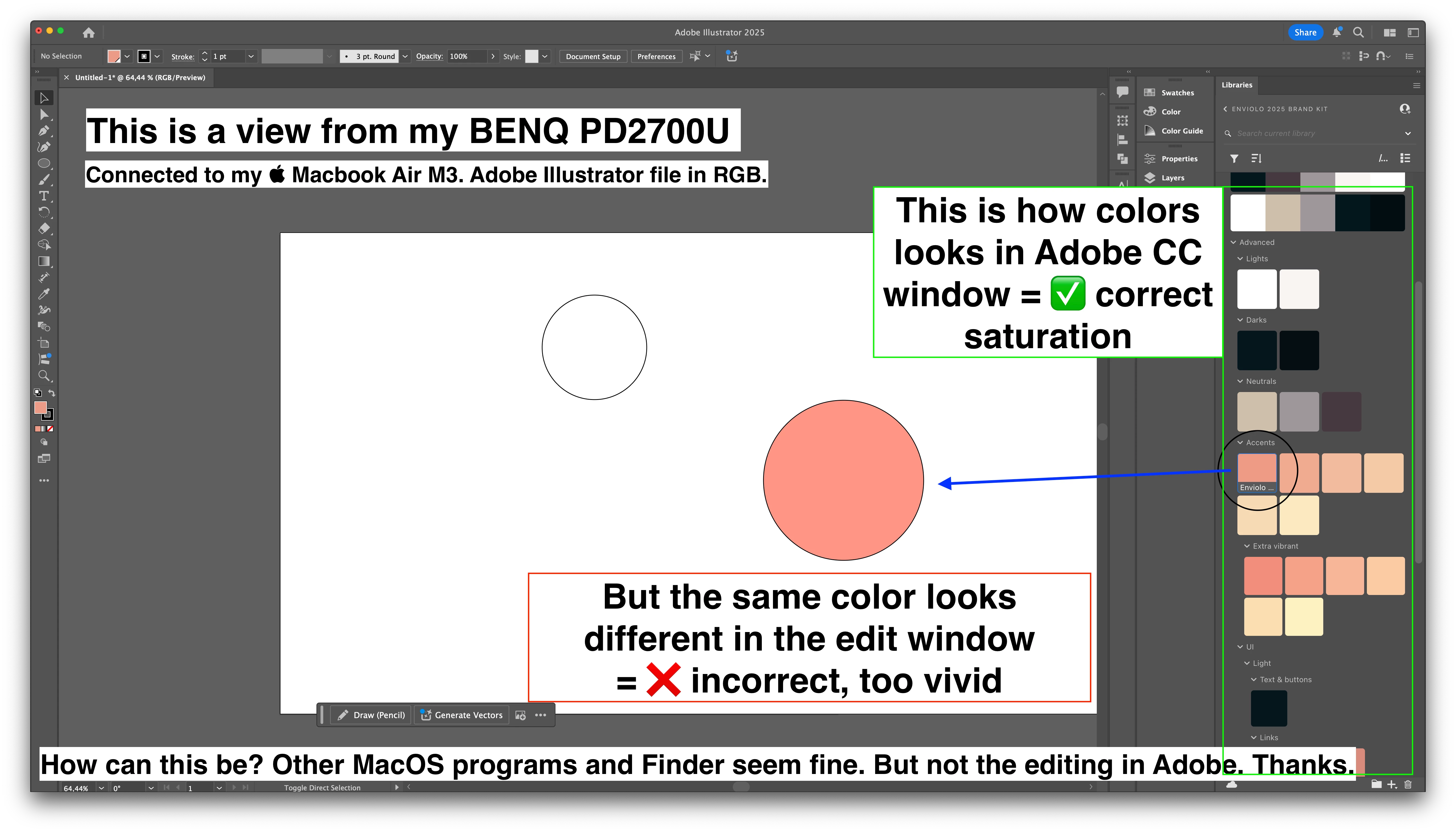
Task: Select the Enviolo accent color swatch
Action: pyautogui.click(x=1256, y=469)
